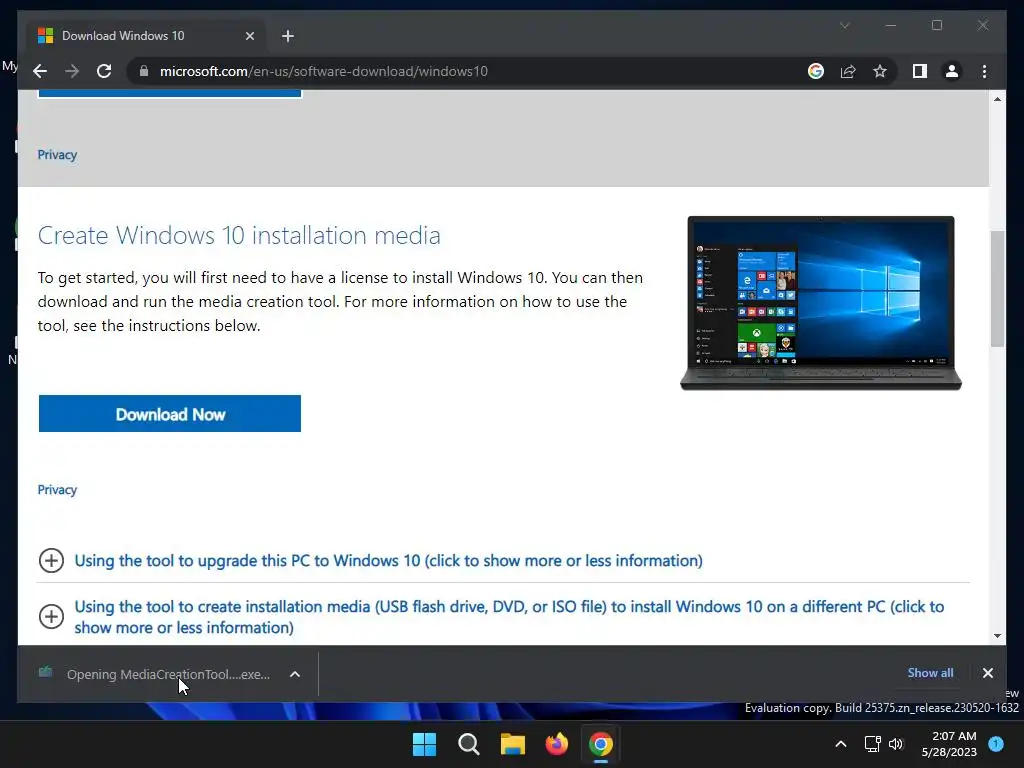Expand MediaCreationTool download options chevron
Image resolution: width=1024 pixels, height=768 pixels.
point(295,674)
